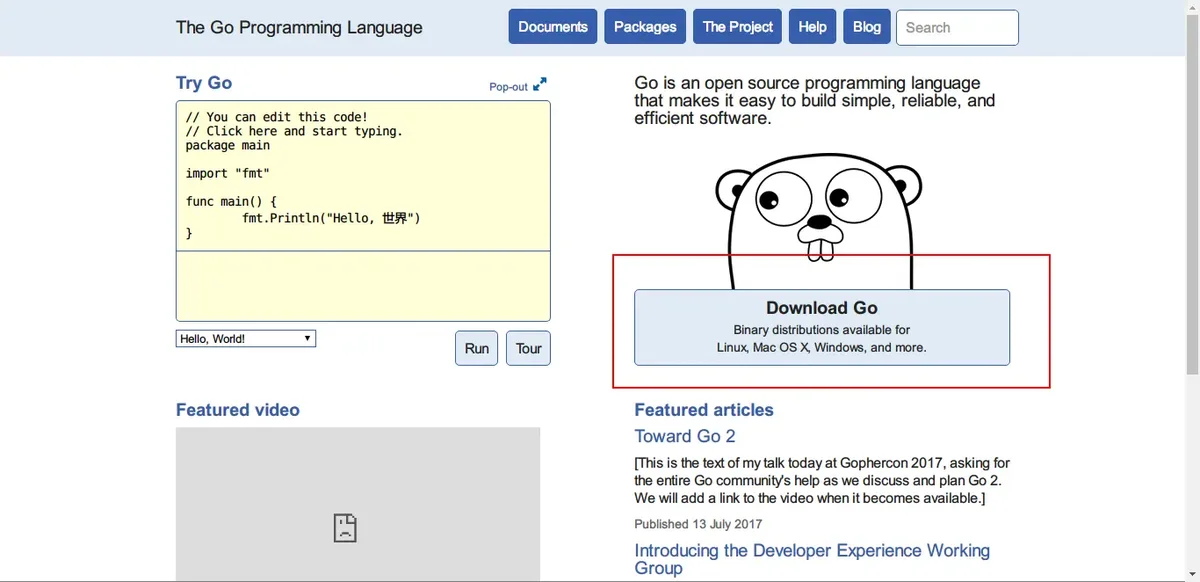1200x582 pixels.
Task: Click the Search input field
Action: click(957, 28)
